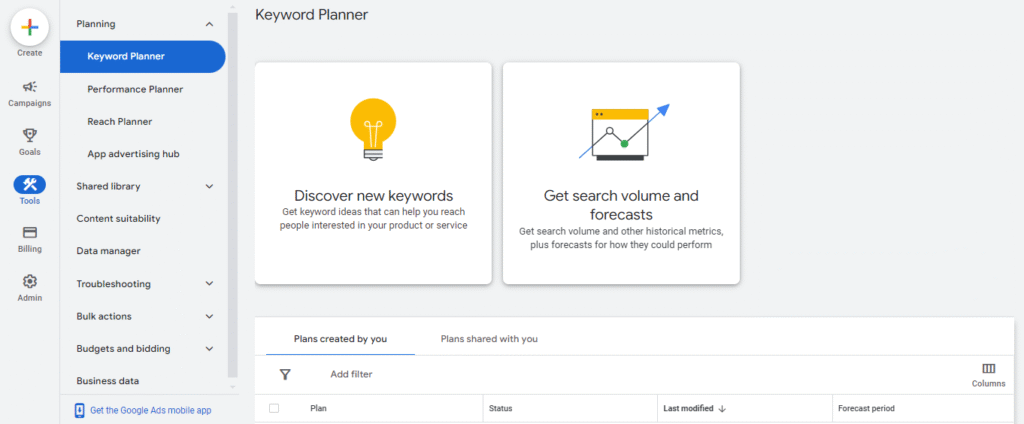Open the Columns icon above the table
The width and height of the screenshot is (1024, 424).
[988, 368]
